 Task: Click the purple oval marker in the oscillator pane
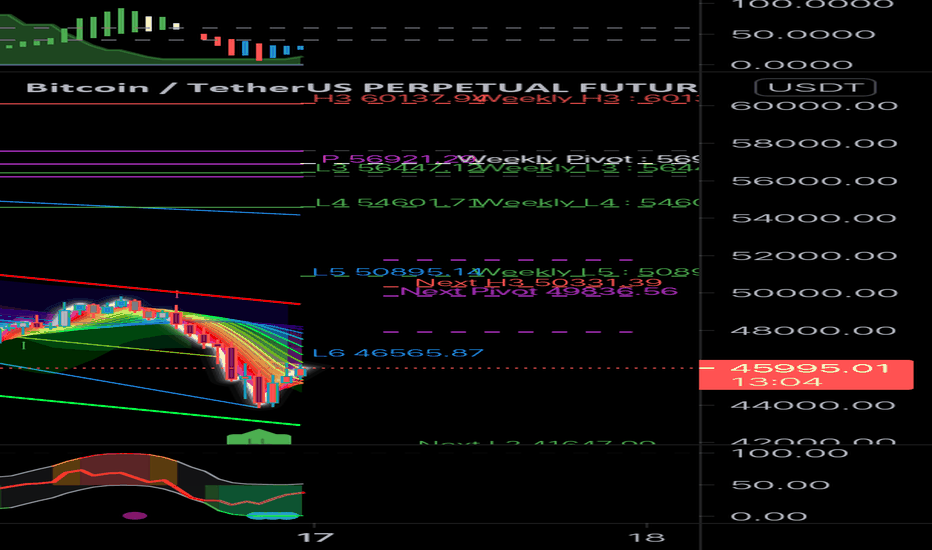tap(134, 516)
